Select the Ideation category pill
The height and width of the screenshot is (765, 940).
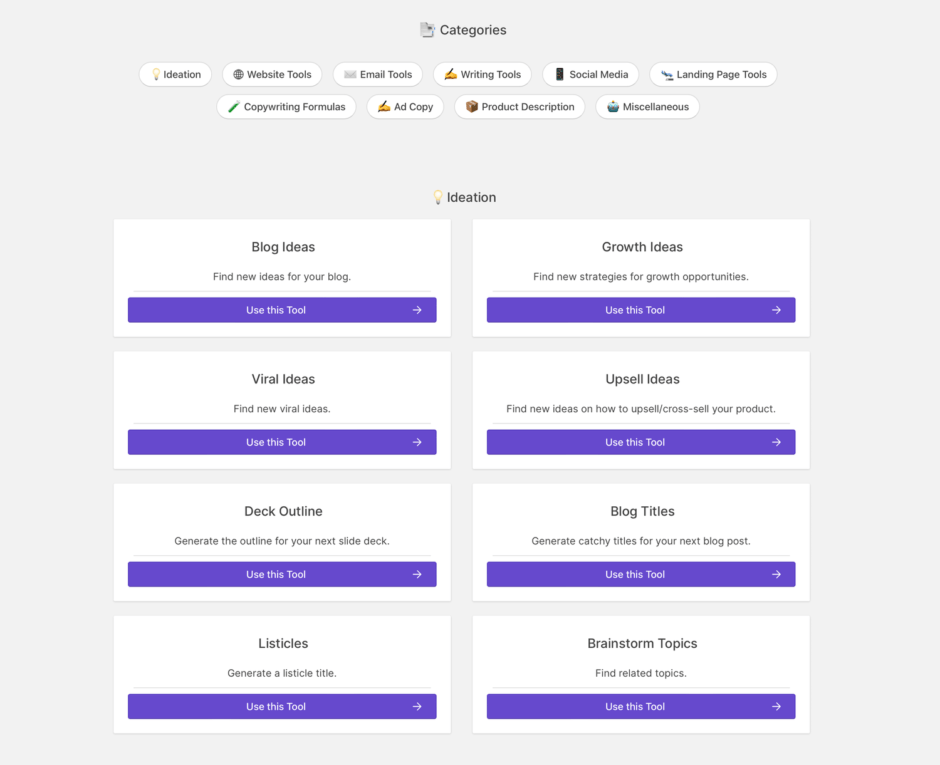pyautogui.click(x=175, y=74)
